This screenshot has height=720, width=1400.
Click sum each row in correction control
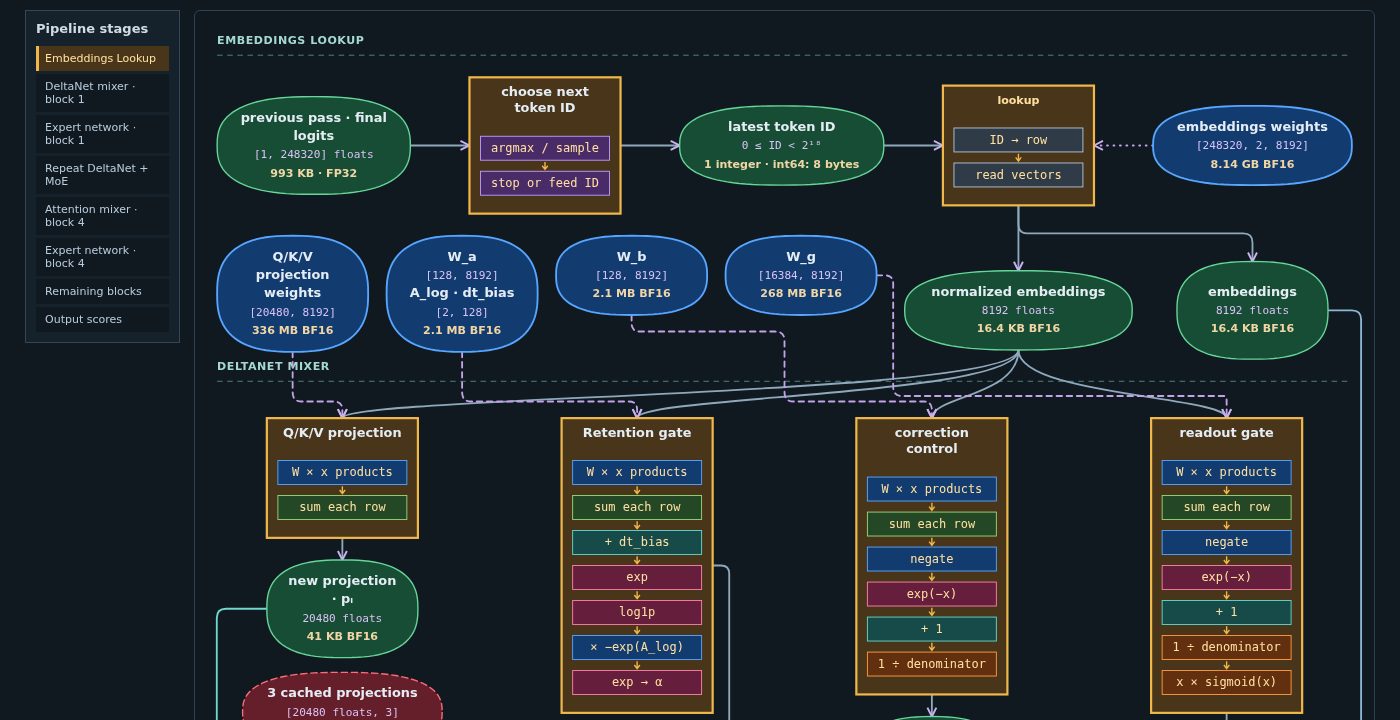(932, 524)
